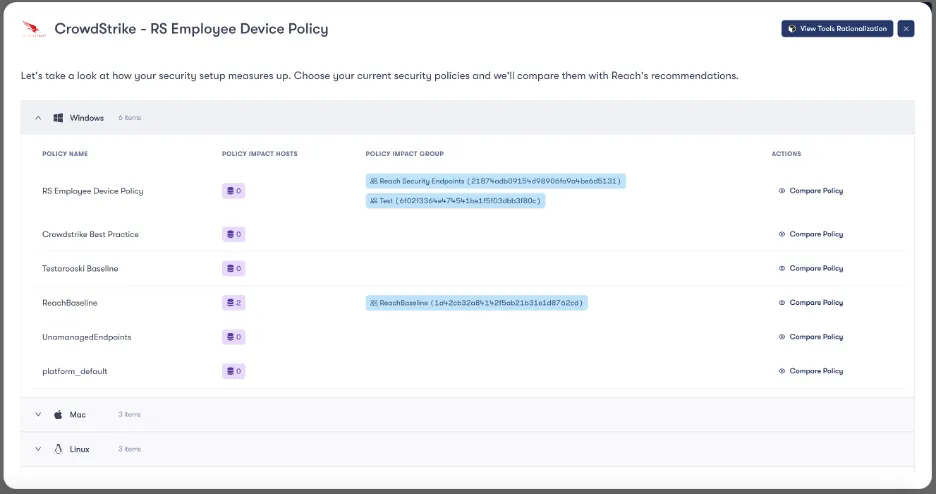Click the Linux section label
Screen dimensions: 936x494
click(x=79, y=449)
